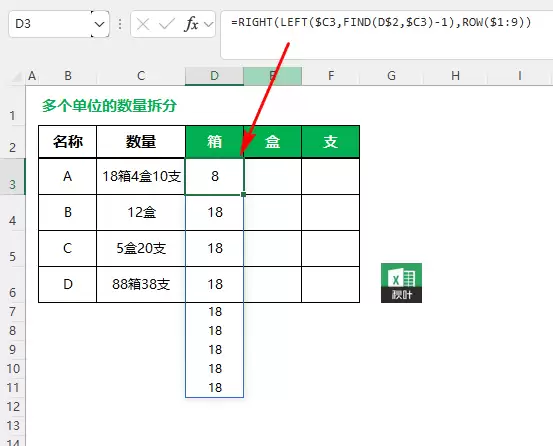The height and width of the screenshot is (446, 553).
Task: Click the Name Box showing D3
Action: point(50,24)
